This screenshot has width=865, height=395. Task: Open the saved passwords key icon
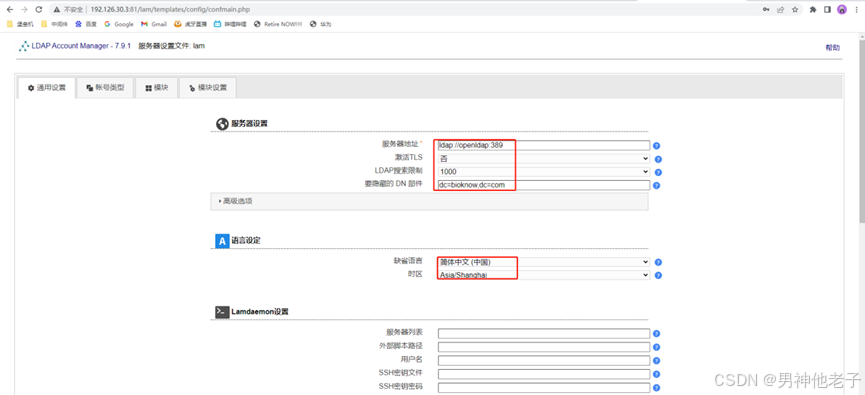click(x=766, y=9)
